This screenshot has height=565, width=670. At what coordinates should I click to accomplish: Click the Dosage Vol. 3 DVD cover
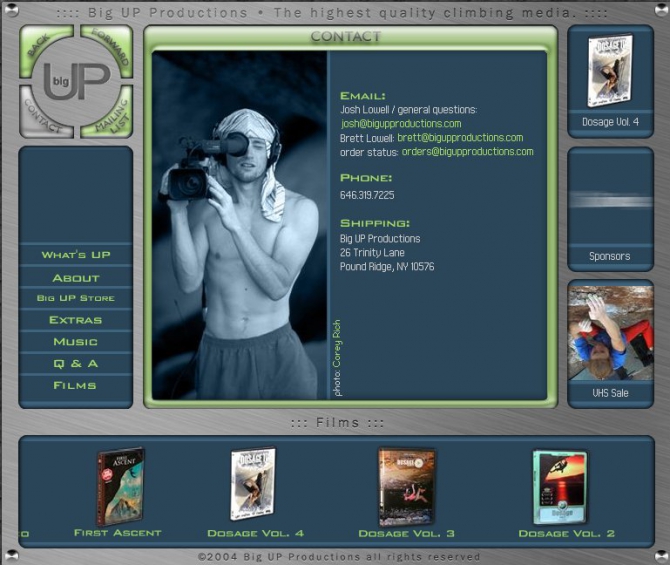pos(406,487)
